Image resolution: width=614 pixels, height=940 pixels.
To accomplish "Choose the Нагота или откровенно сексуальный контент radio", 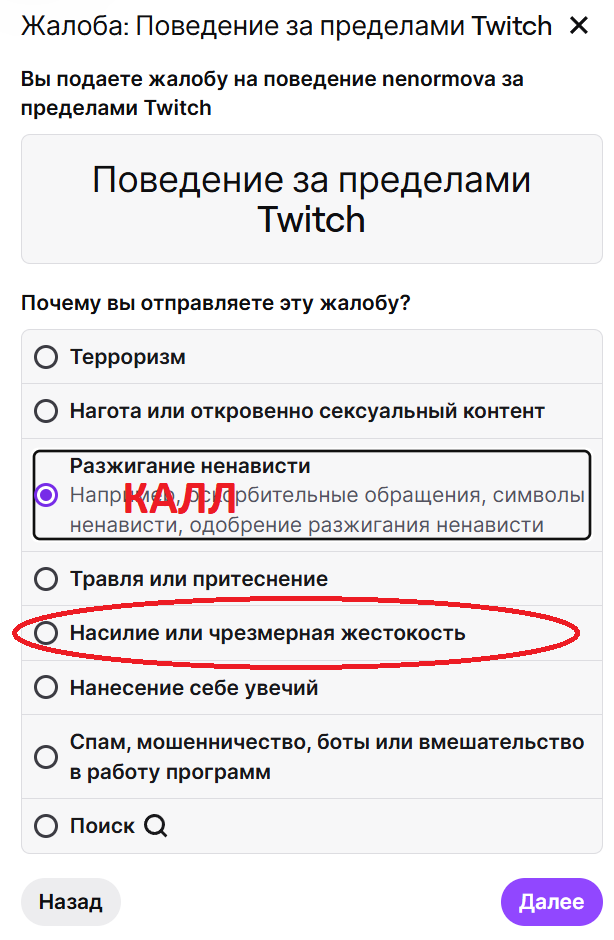I will click(46, 411).
